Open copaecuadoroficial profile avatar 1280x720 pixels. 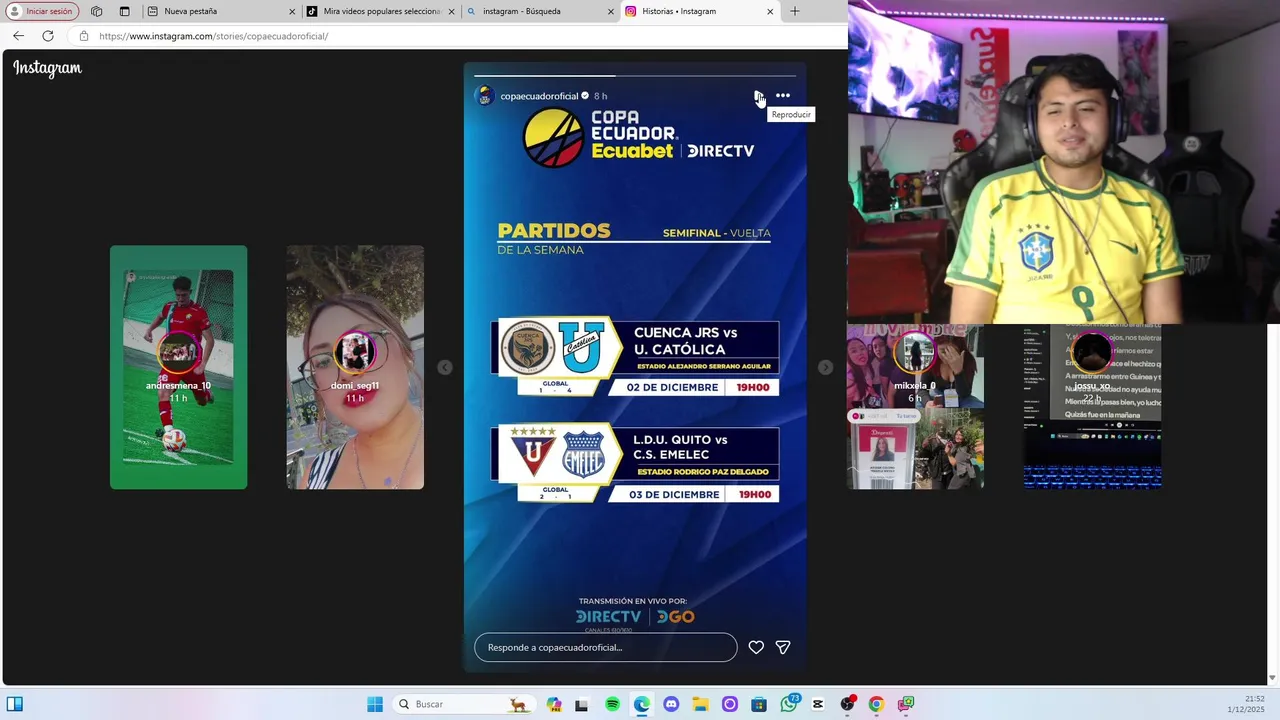pyautogui.click(x=485, y=96)
